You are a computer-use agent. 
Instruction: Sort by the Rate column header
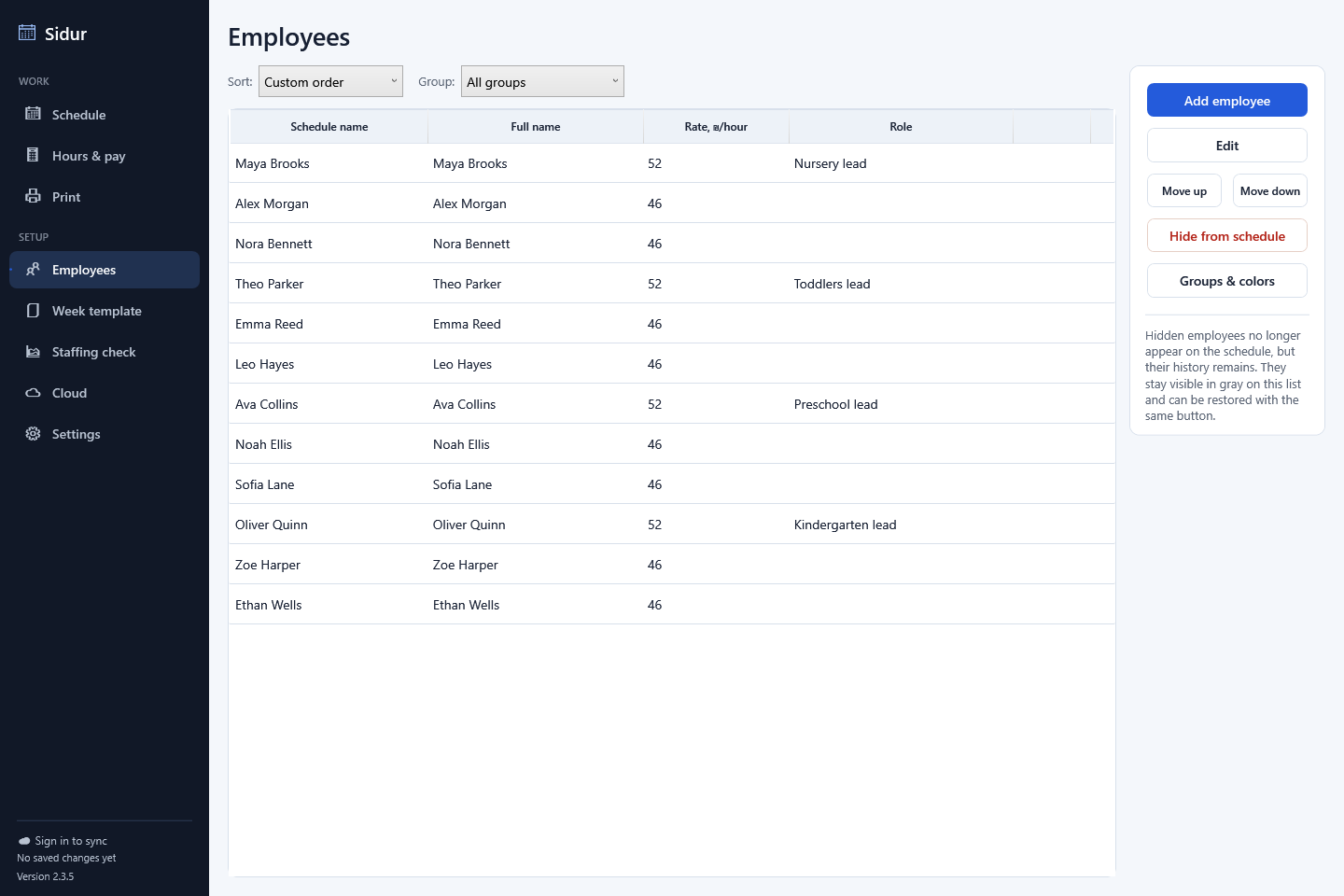click(716, 127)
